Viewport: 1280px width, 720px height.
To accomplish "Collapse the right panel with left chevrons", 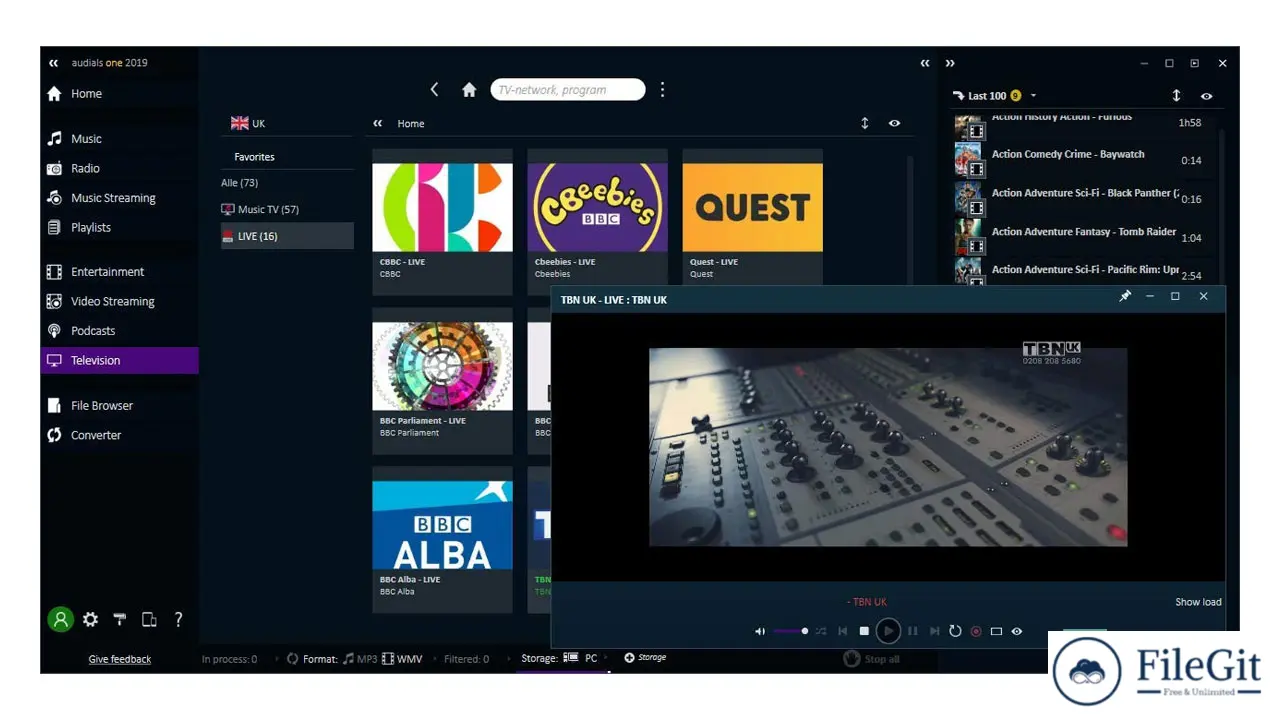I will point(925,63).
